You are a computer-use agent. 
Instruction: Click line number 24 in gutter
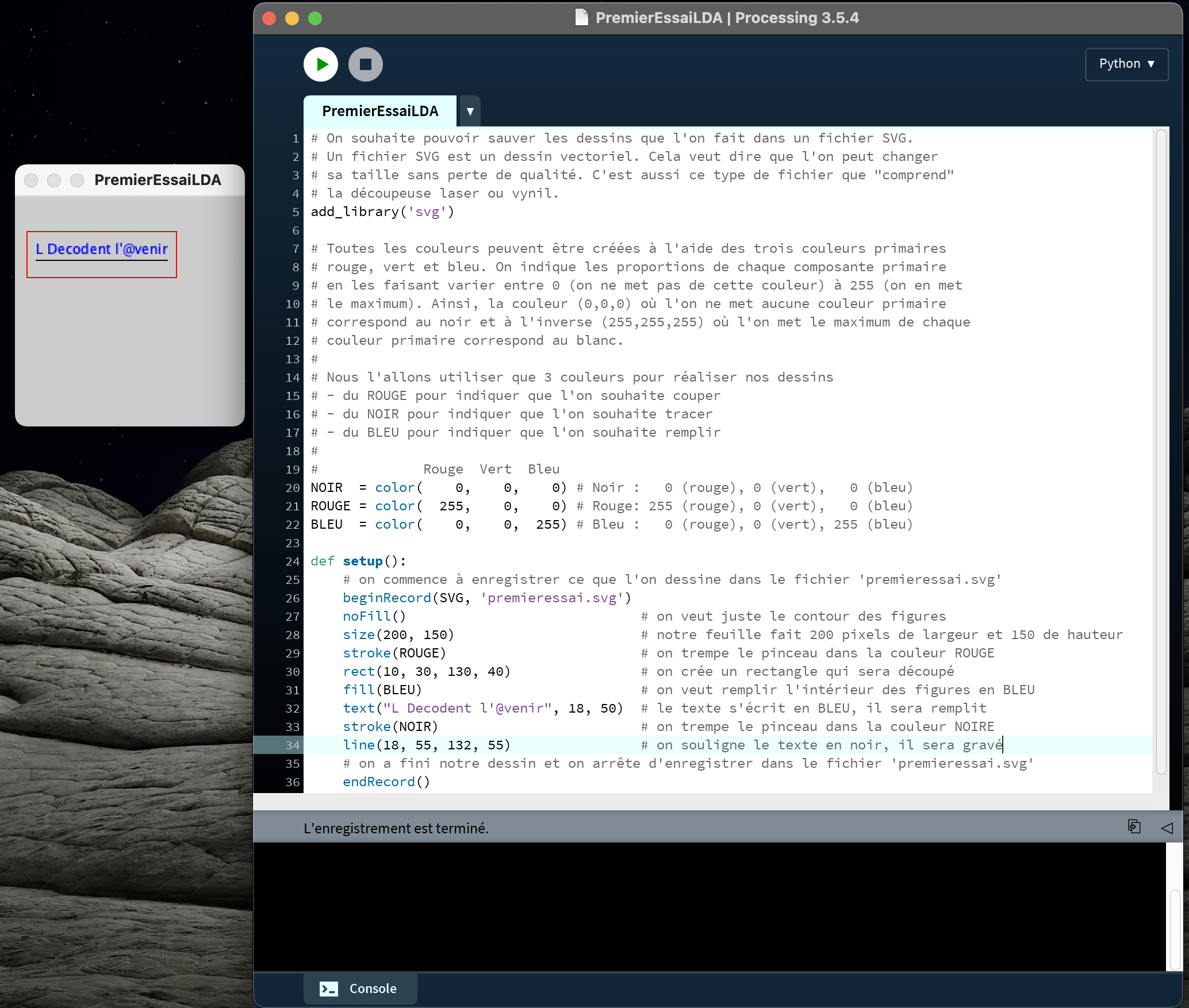293,561
